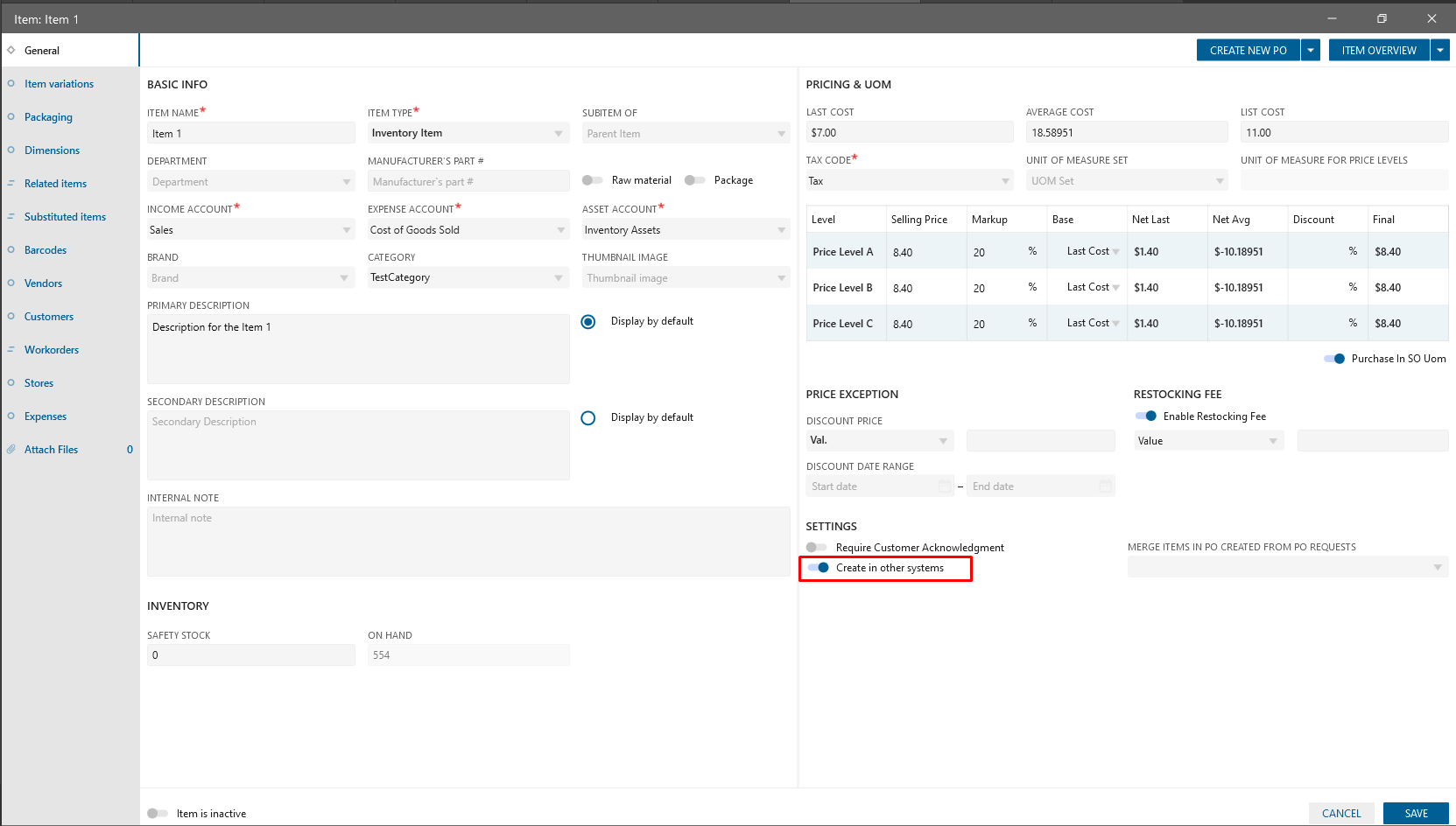This screenshot has height=826, width=1456.
Task: Open the arrow next to Create New PO
Action: coord(1311,51)
